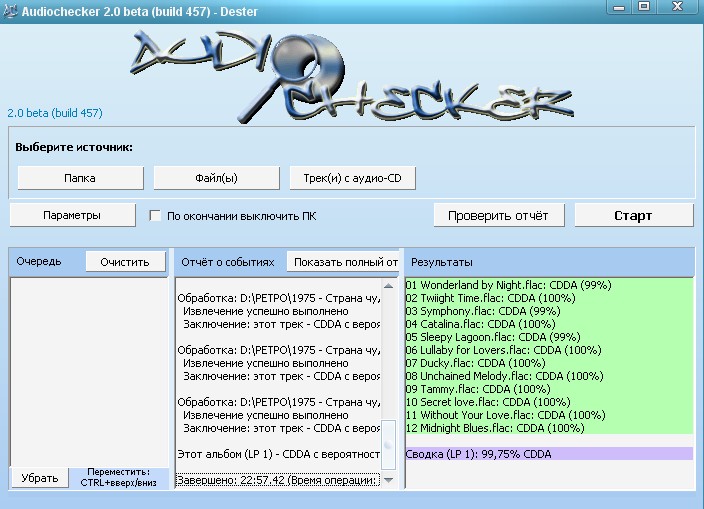Close the Audiochecker window

click(x=679, y=7)
